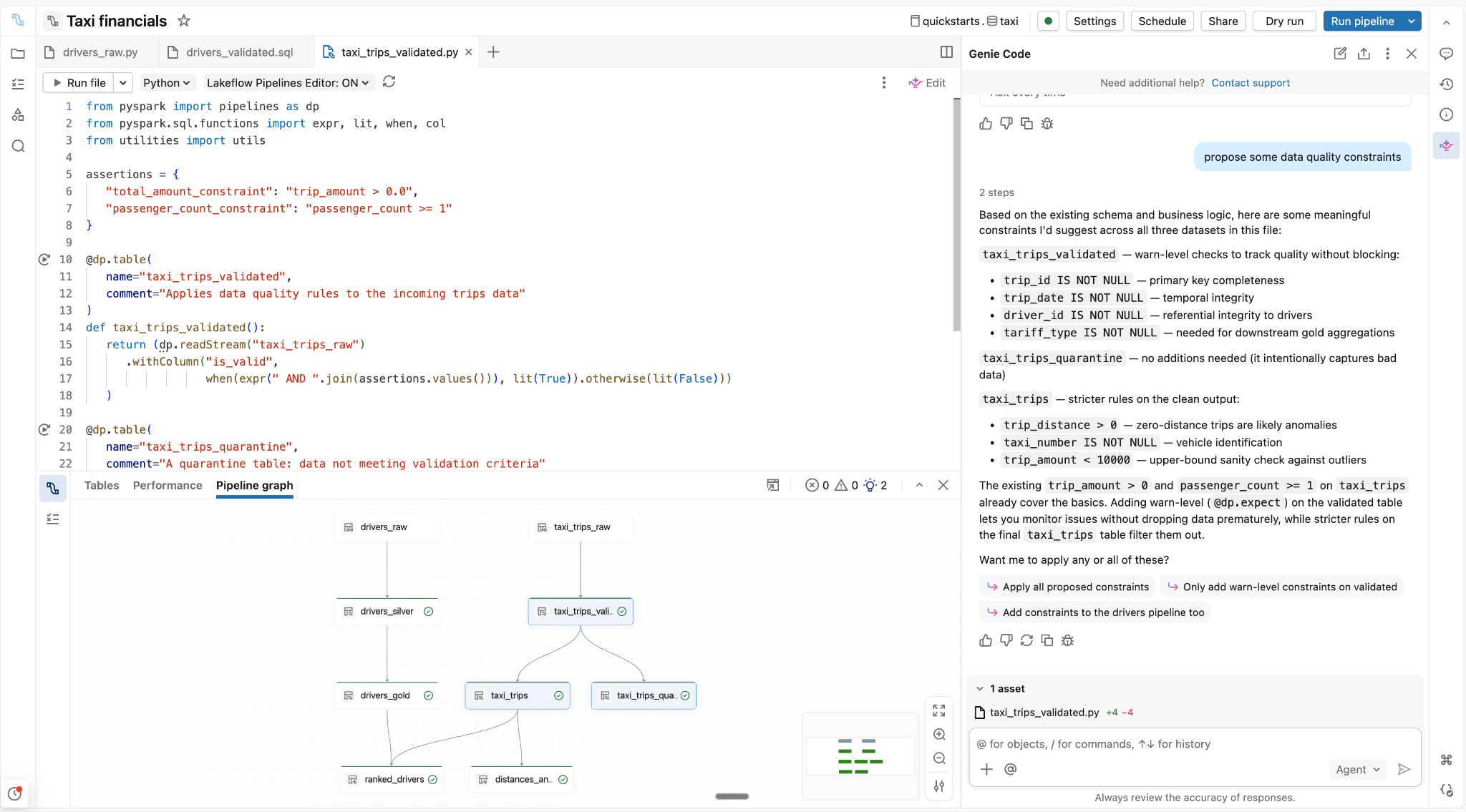
Task: Collapse the 1 asset section
Action: [x=980, y=689]
